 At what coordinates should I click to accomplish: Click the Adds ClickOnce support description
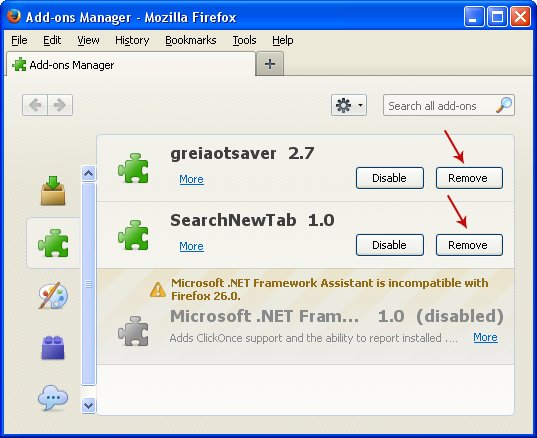coord(314,338)
